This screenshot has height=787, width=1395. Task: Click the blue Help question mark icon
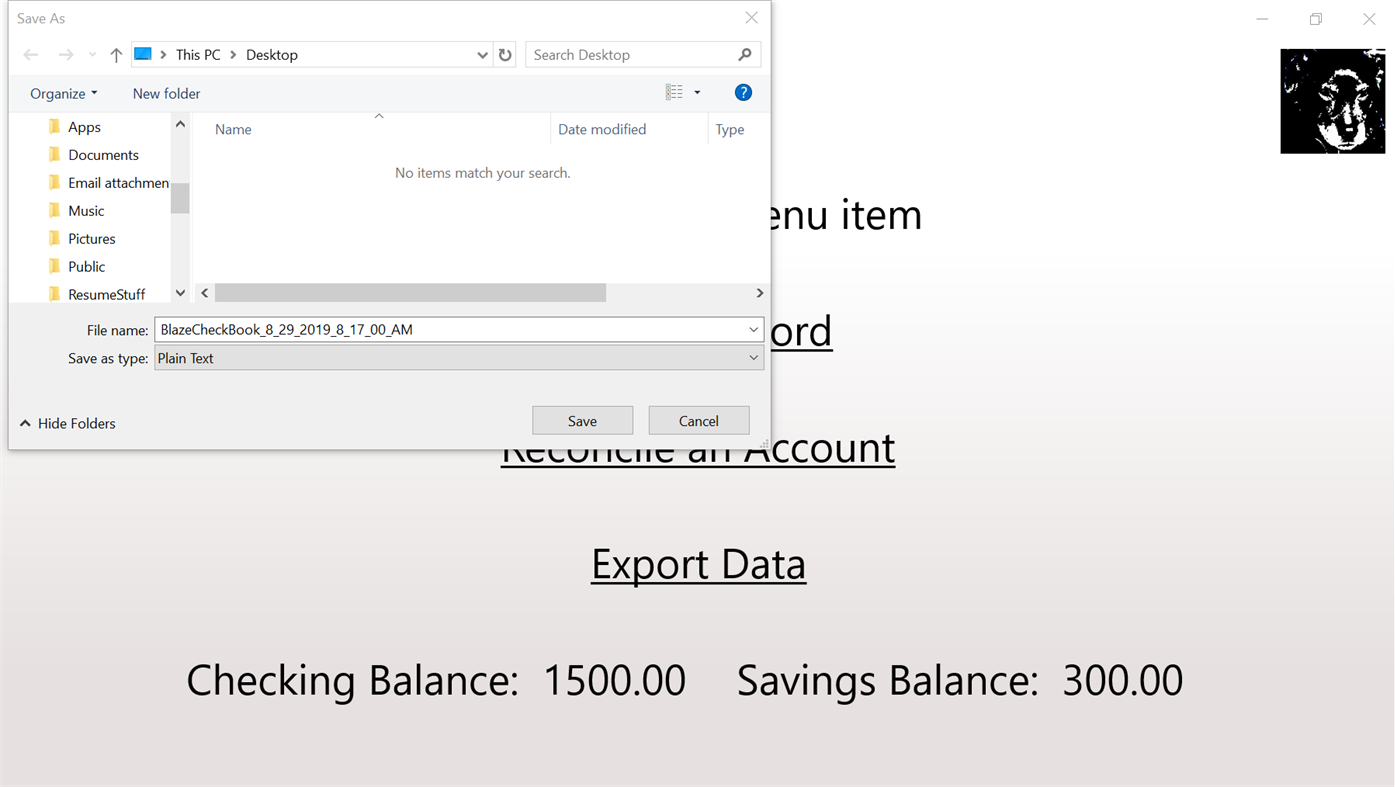[743, 91]
